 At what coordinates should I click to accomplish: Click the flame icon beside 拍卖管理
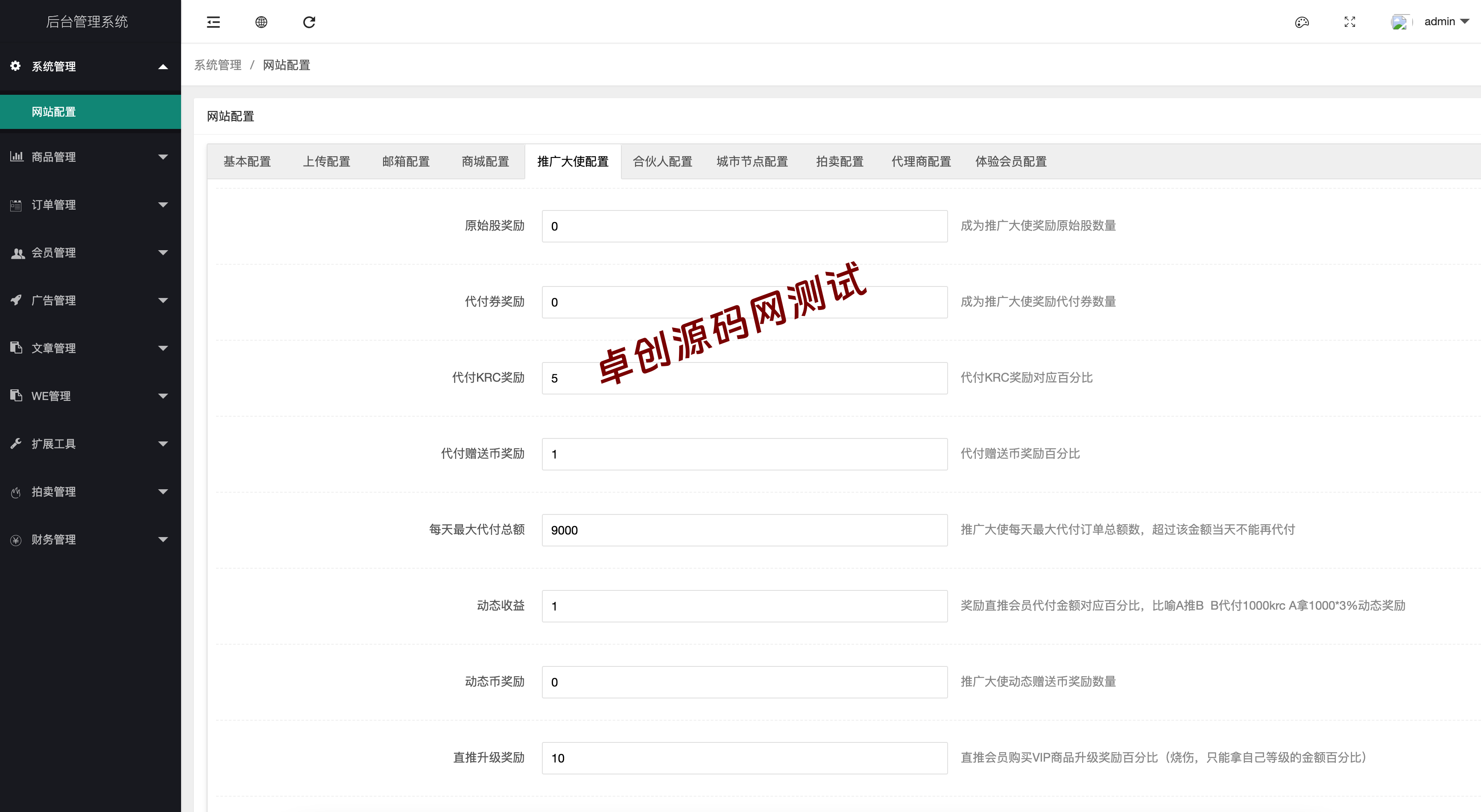tap(15, 492)
